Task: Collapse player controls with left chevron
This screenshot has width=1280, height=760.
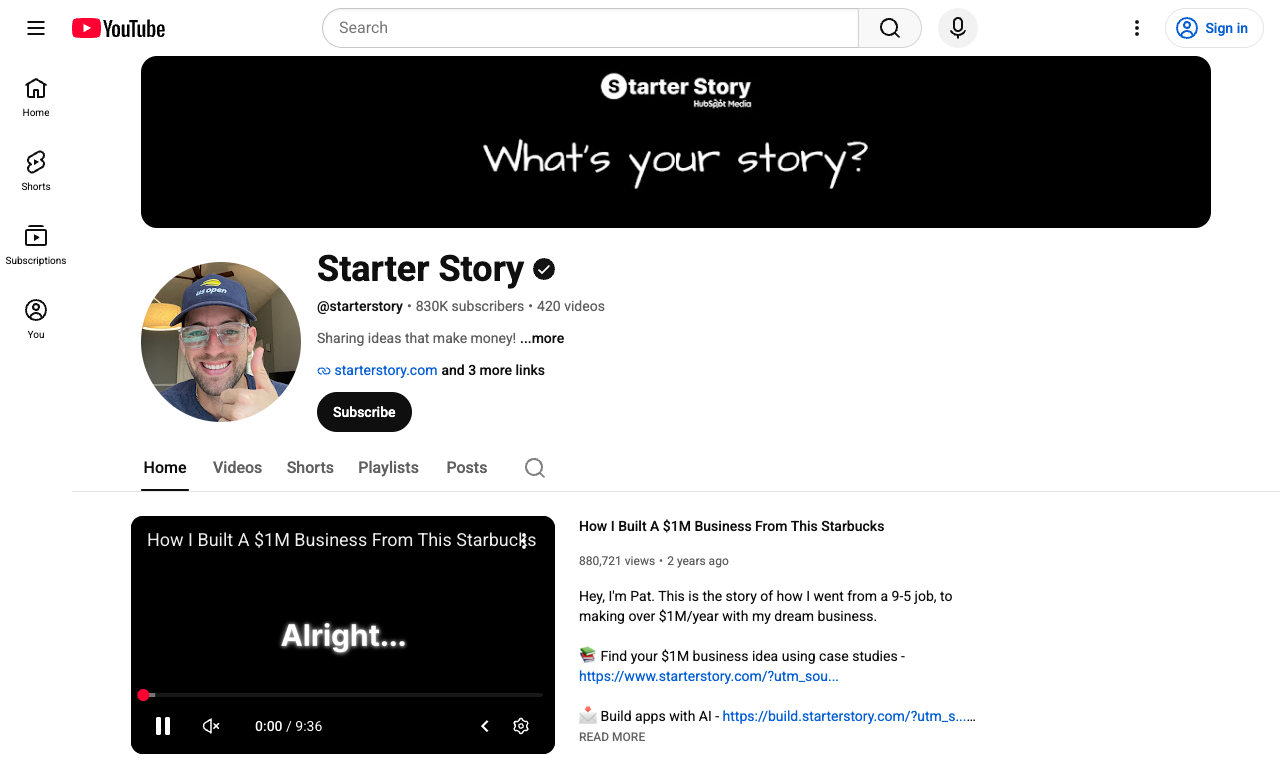Action: pos(485,726)
